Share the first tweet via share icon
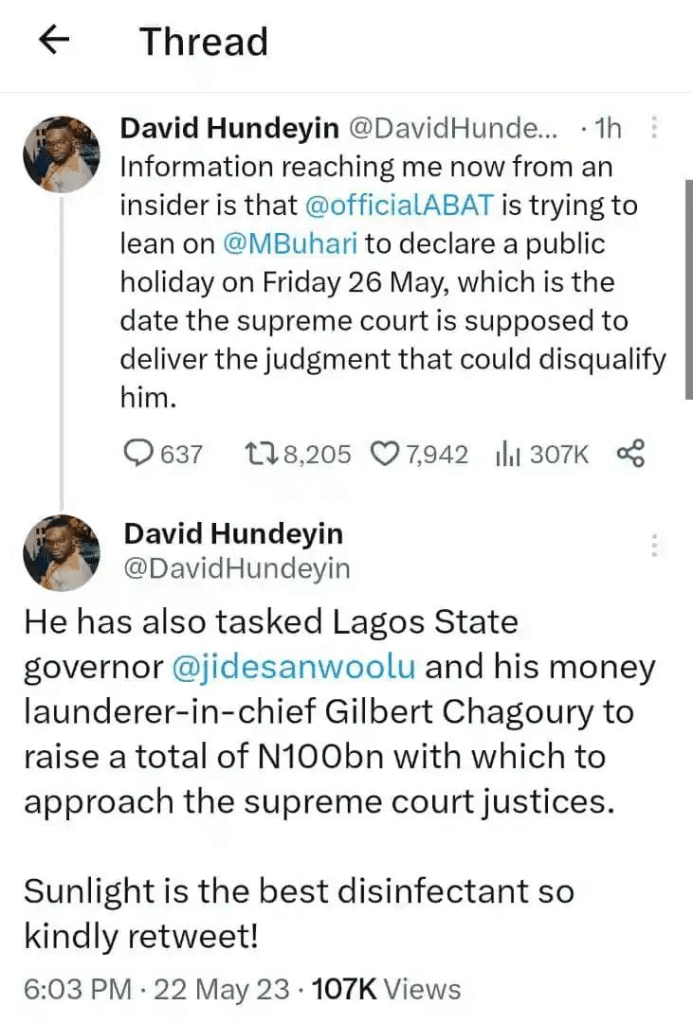This screenshot has width=693, height=1023. click(x=631, y=454)
